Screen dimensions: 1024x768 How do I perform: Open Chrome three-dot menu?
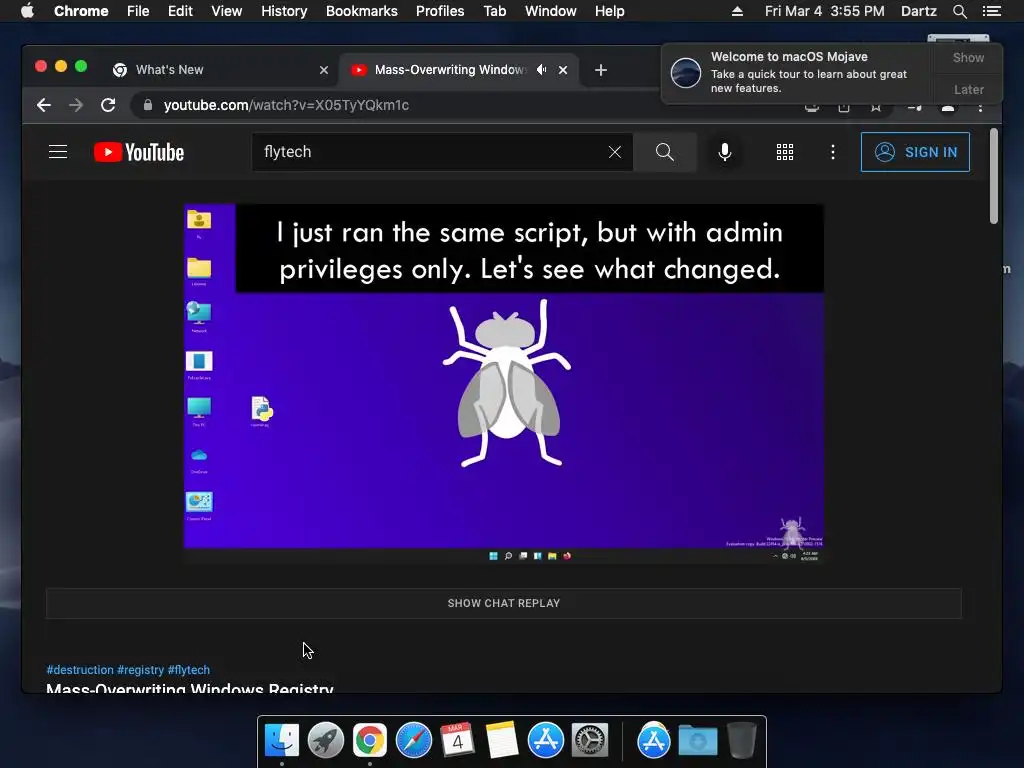pos(980,108)
